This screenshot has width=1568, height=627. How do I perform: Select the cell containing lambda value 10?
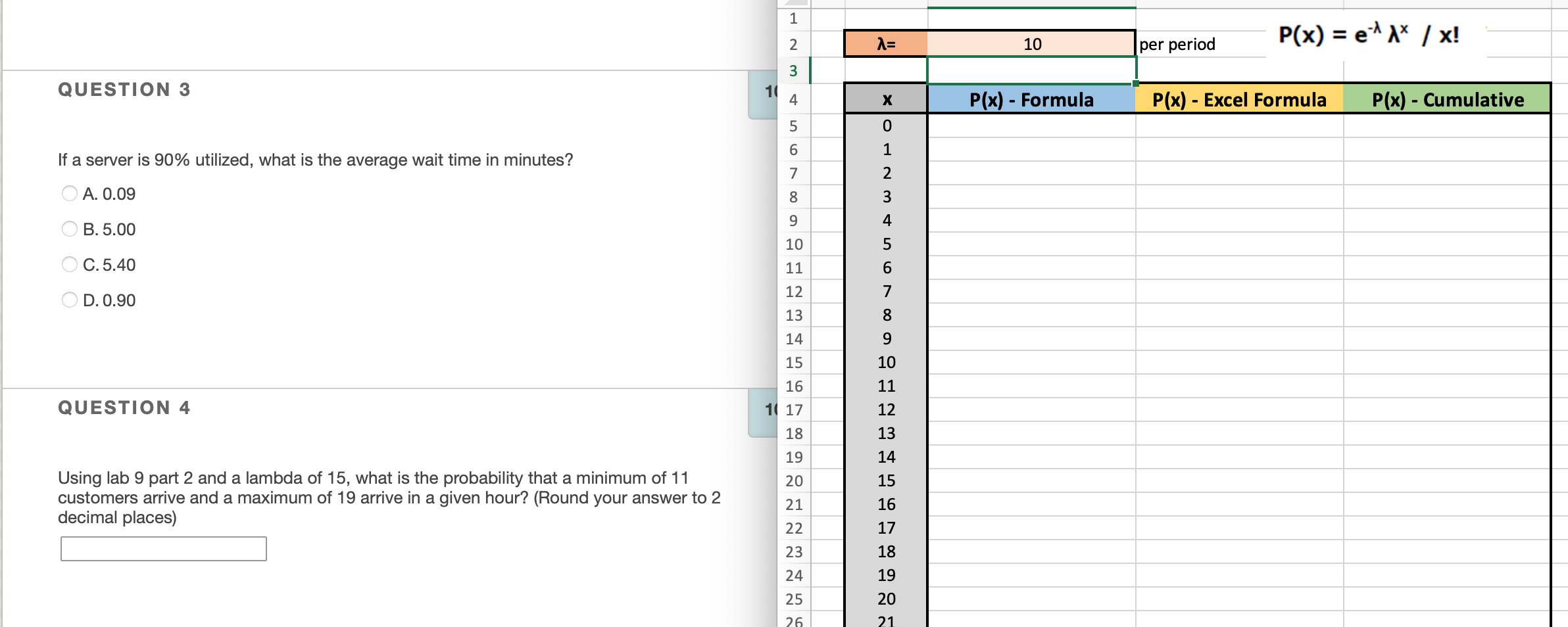(x=1031, y=43)
